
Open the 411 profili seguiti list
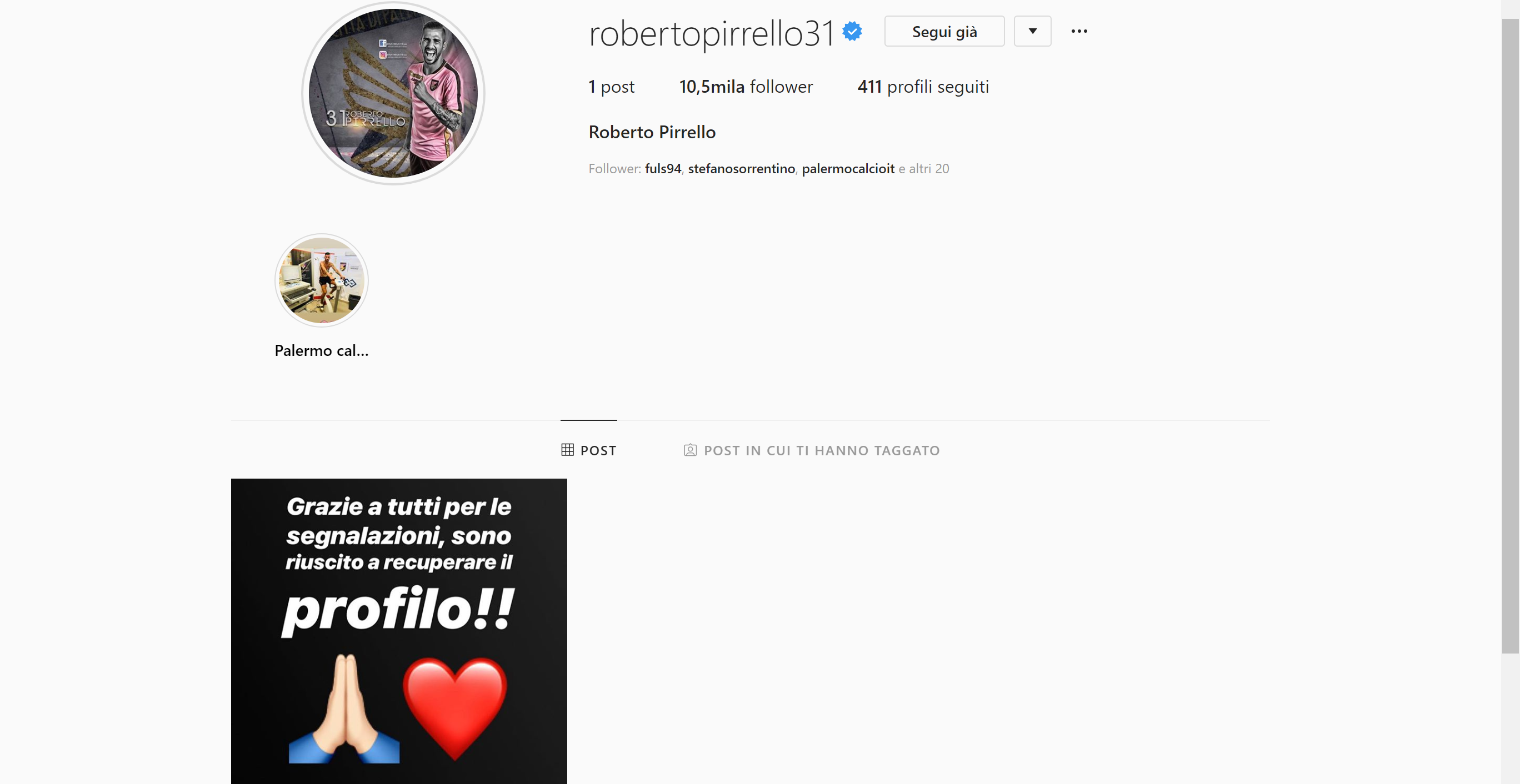point(923,87)
